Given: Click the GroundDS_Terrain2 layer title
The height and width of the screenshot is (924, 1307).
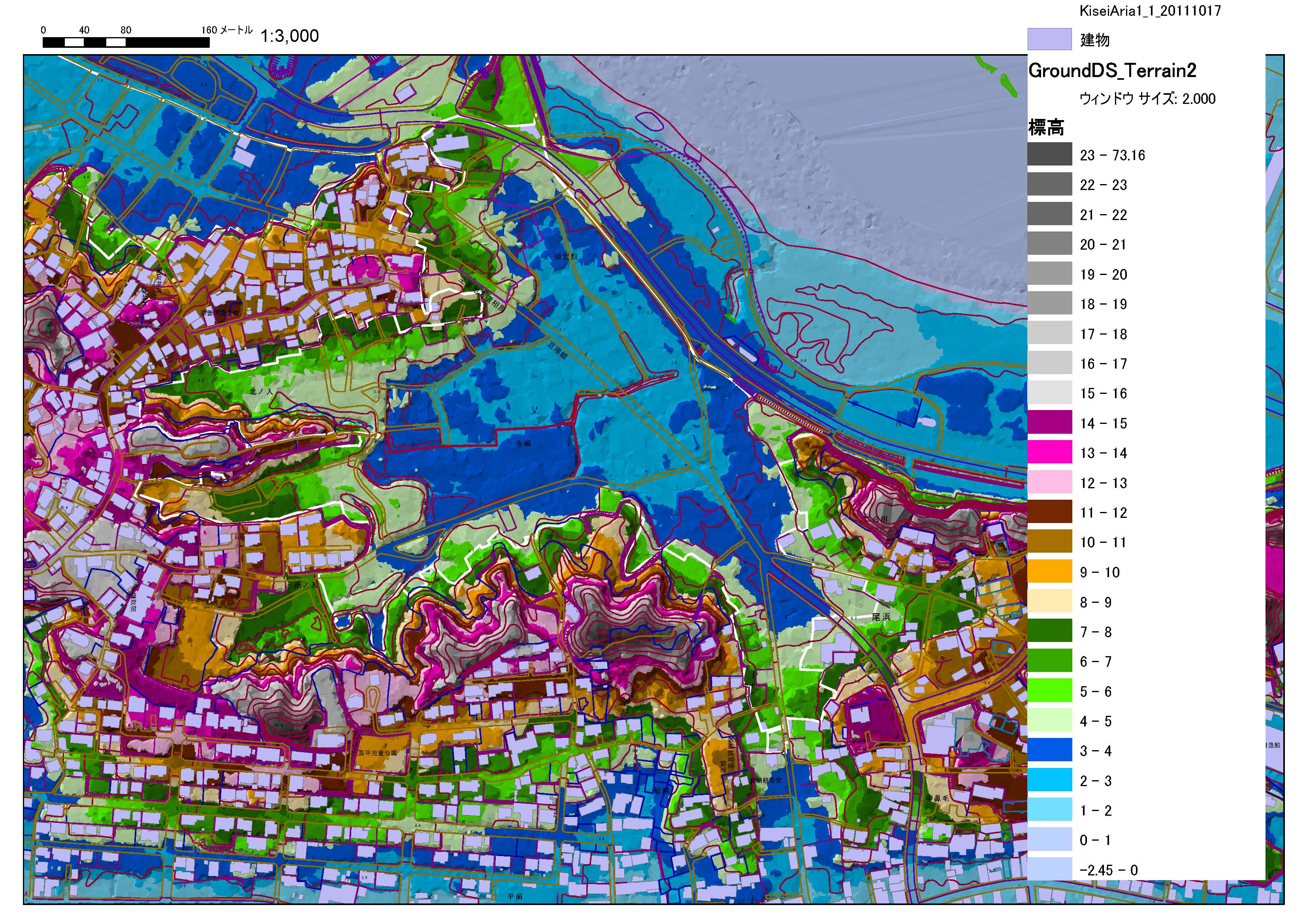Looking at the screenshot, I should pyautogui.click(x=1112, y=71).
